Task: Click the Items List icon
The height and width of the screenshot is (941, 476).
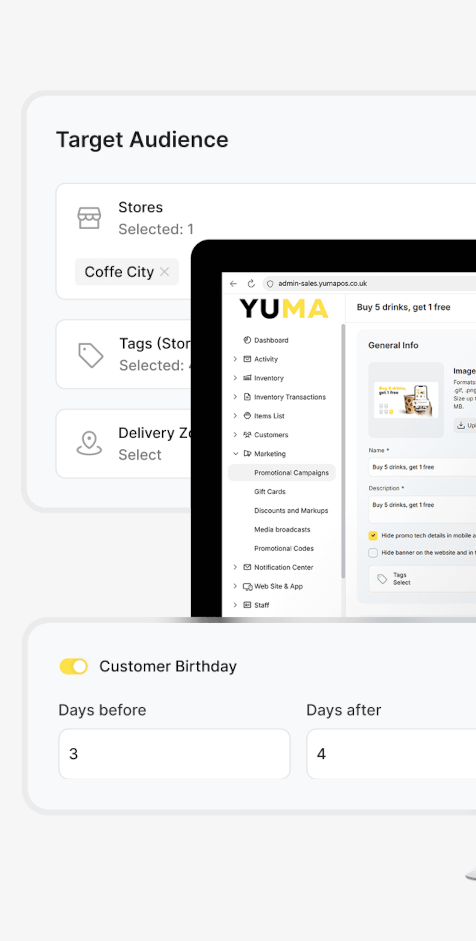Action: (247, 415)
